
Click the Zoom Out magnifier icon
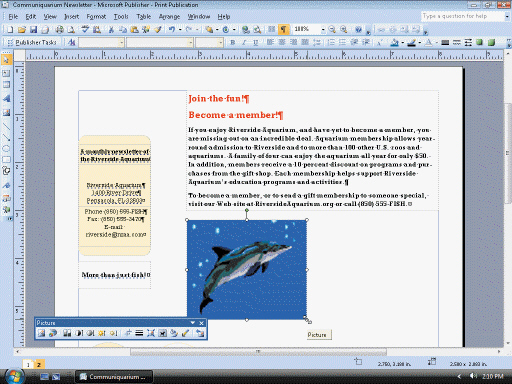pos(332,30)
